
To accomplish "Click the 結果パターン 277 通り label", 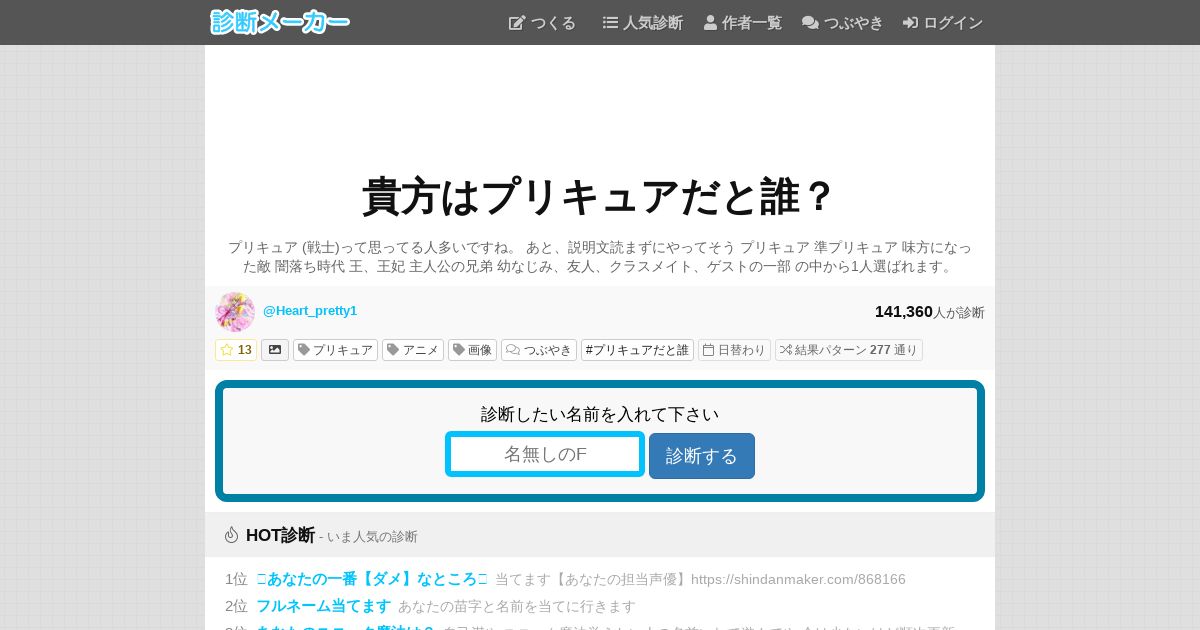I will coord(849,350).
